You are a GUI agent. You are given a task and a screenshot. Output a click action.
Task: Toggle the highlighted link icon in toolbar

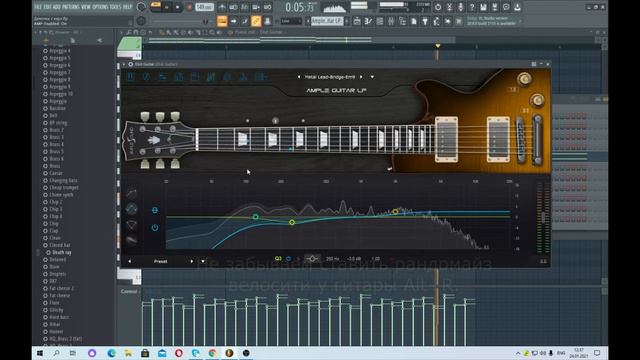click(256, 21)
